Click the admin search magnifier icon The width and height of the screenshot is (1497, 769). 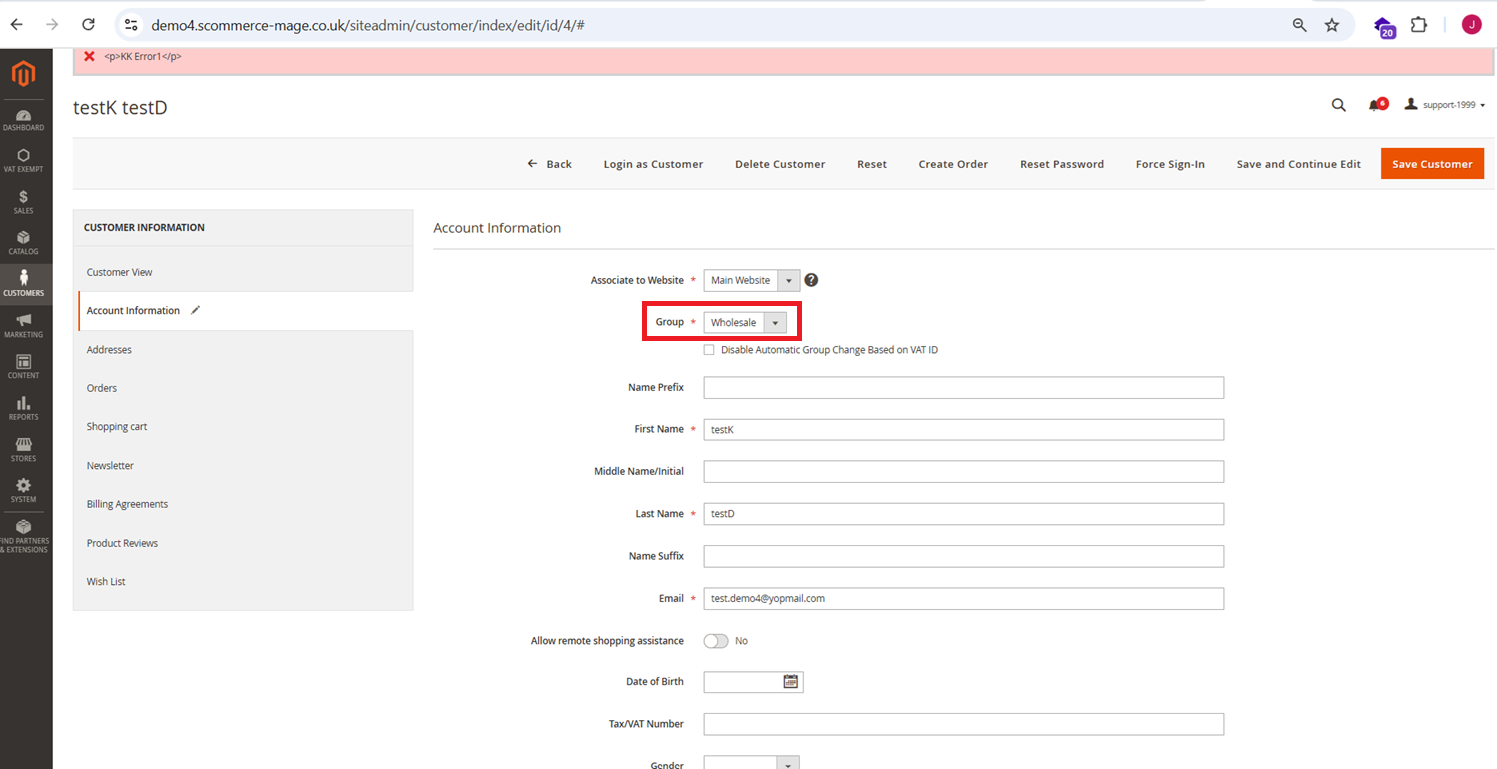[x=1338, y=105]
